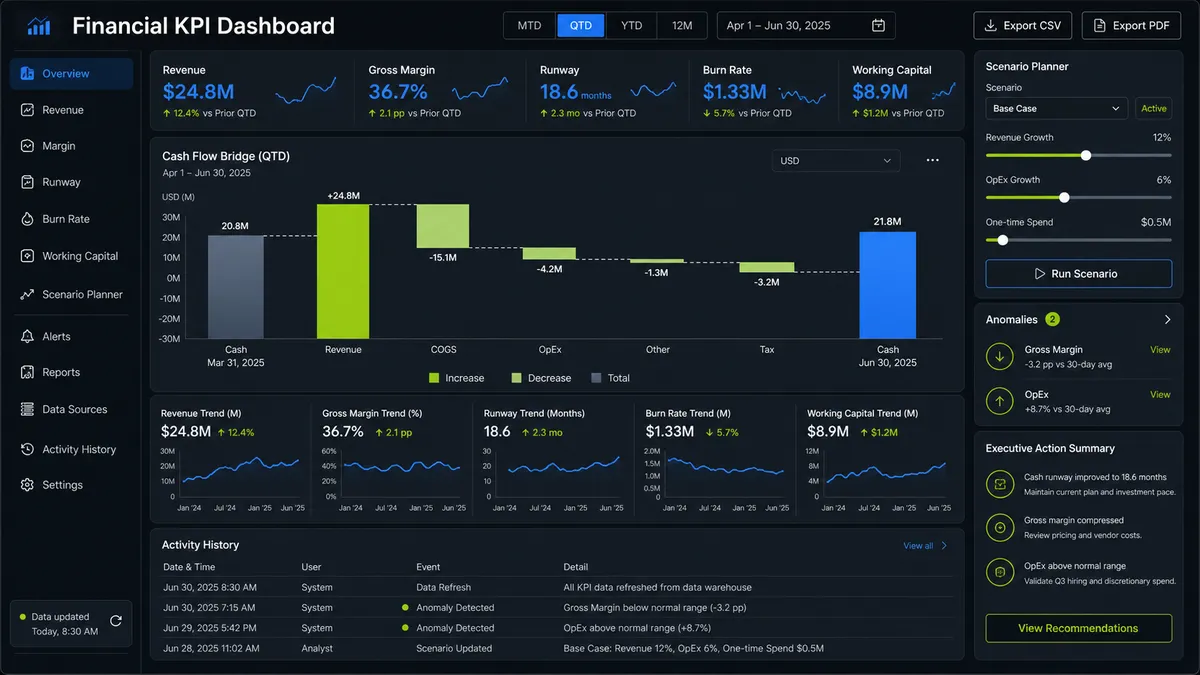This screenshot has height=675, width=1200.
Task: Click View link for OpEx anomaly
Action: (x=1160, y=394)
